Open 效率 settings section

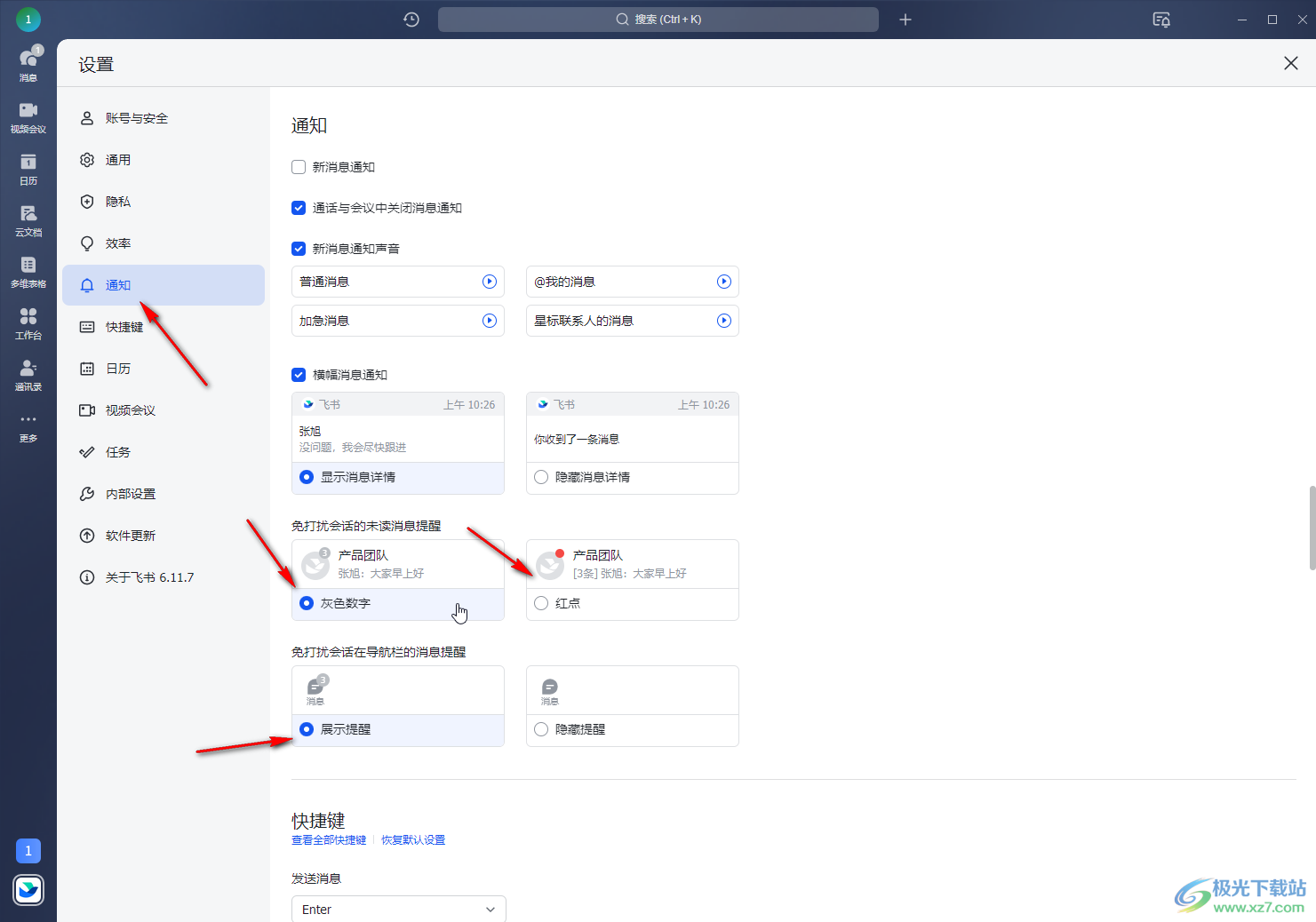tap(164, 243)
